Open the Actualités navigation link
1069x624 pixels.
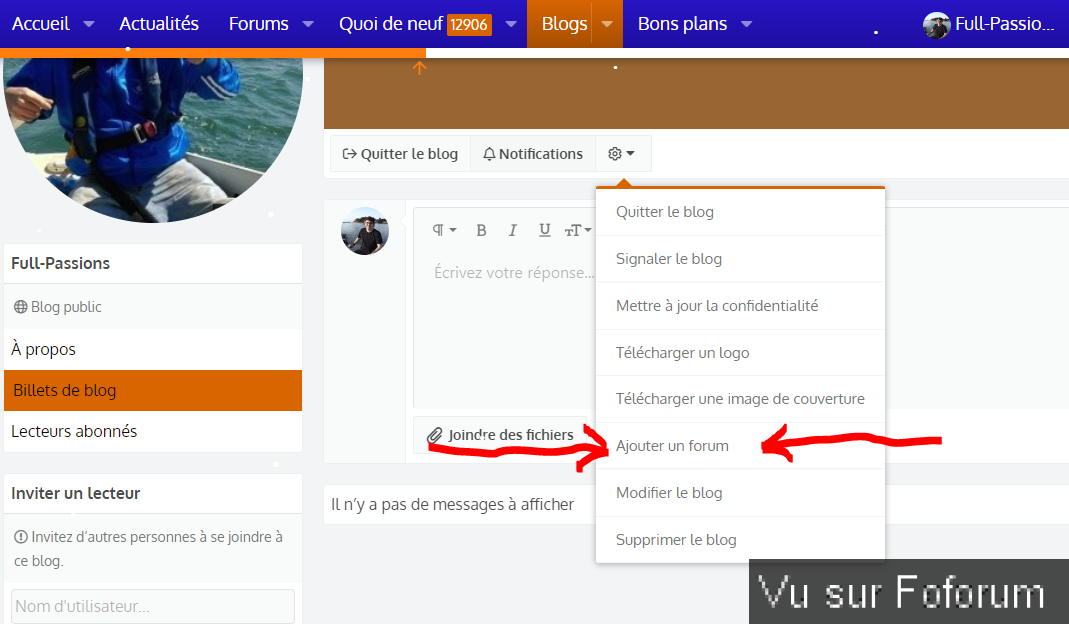tap(159, 24)
